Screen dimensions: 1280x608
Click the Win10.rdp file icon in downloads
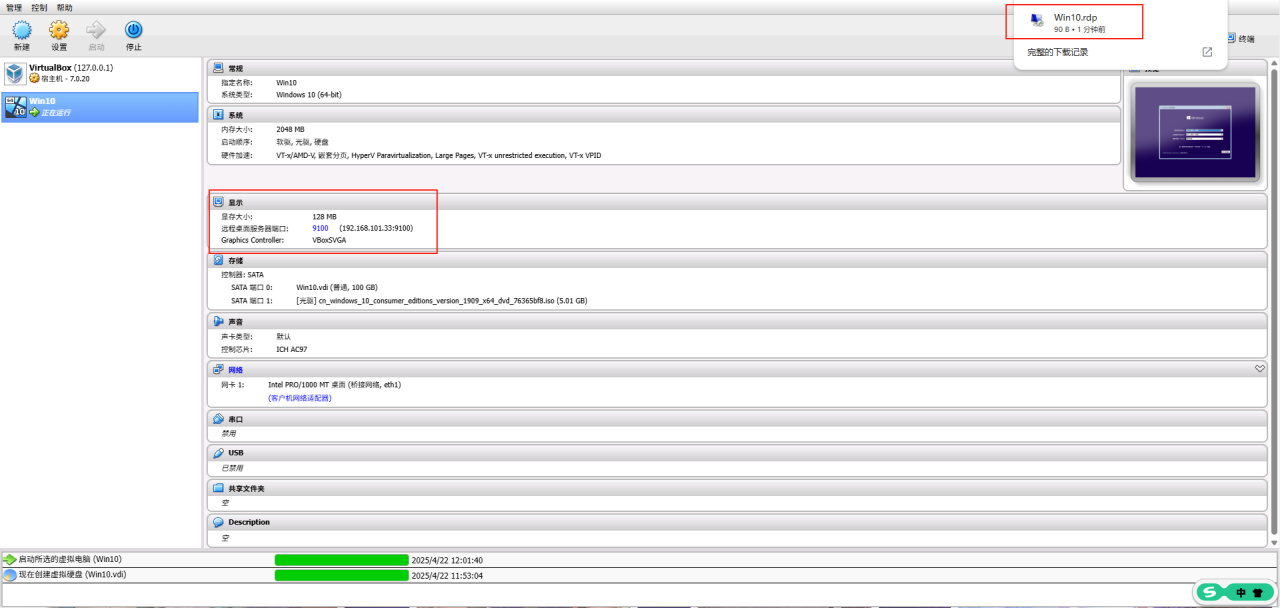pos(1037,20)
